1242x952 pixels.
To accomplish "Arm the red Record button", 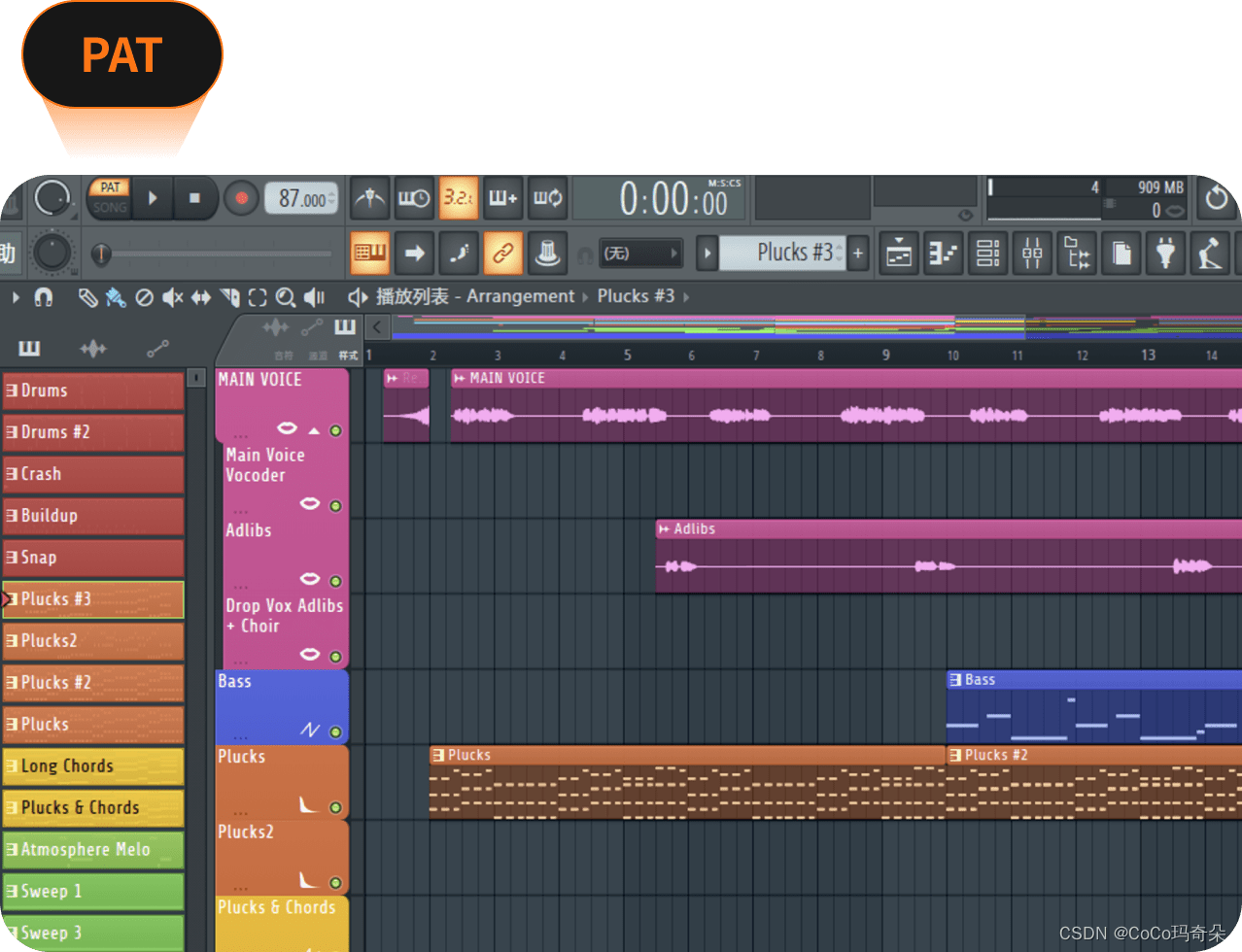I will (241, 198).
